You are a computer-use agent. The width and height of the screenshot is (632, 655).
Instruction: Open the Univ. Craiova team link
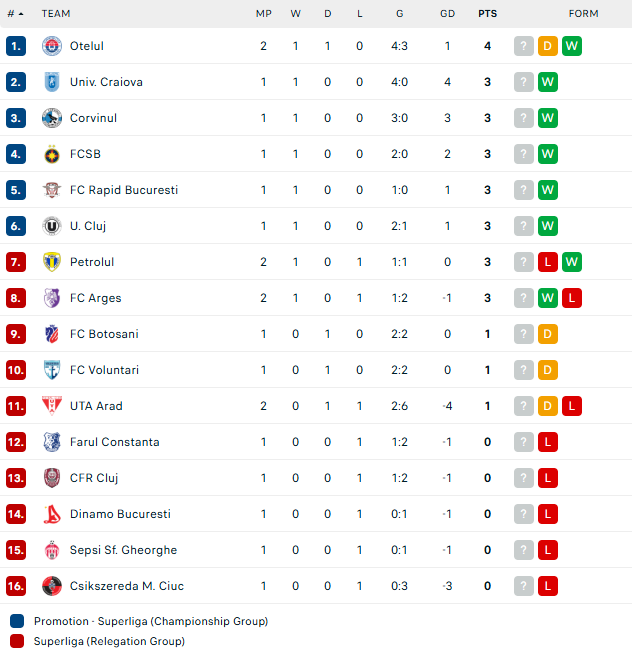pos(106,82)
